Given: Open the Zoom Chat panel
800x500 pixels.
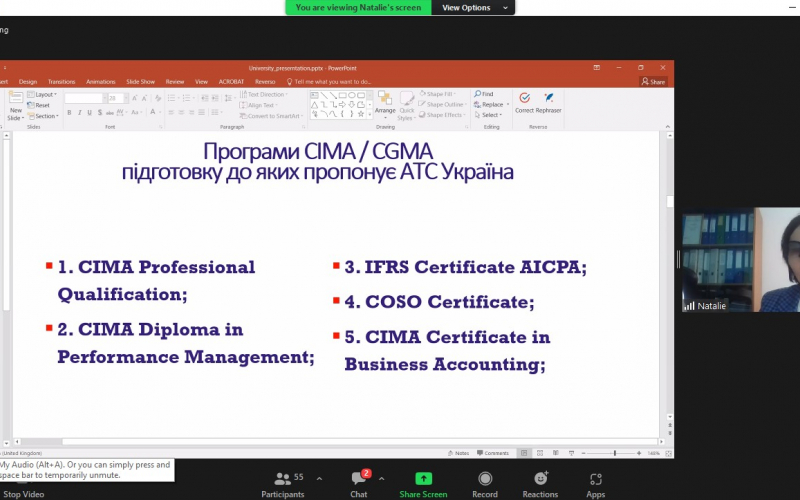Looking at the screenshot, I should (x=359, y=485).
